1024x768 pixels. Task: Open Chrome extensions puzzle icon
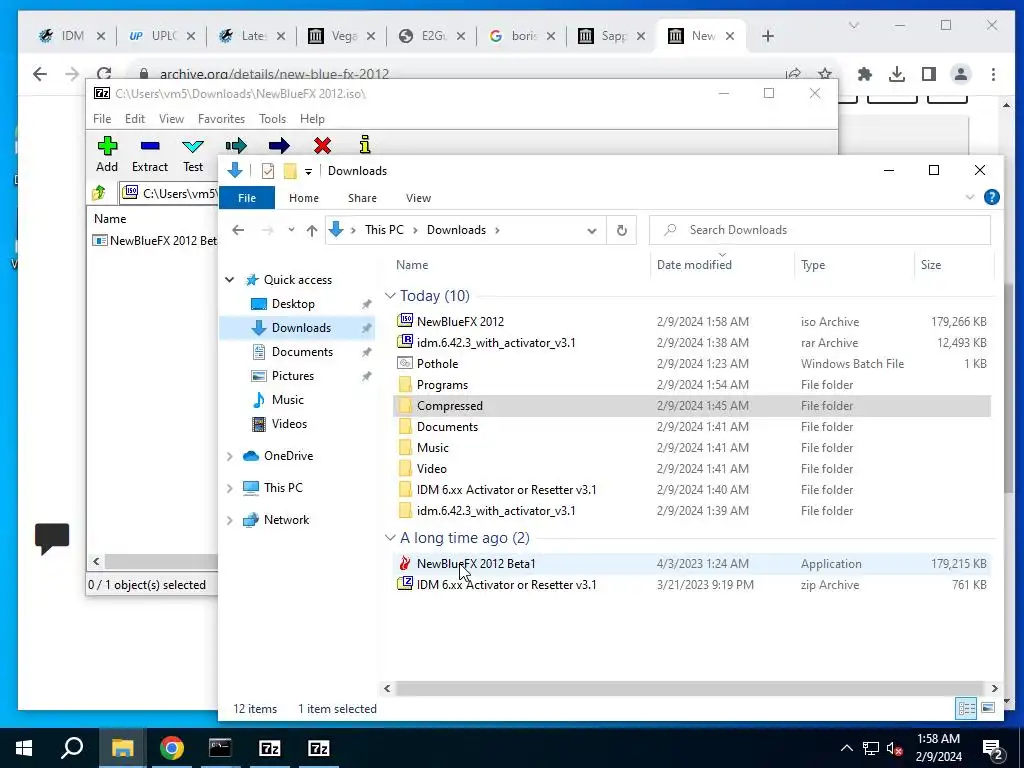[865, 74]
